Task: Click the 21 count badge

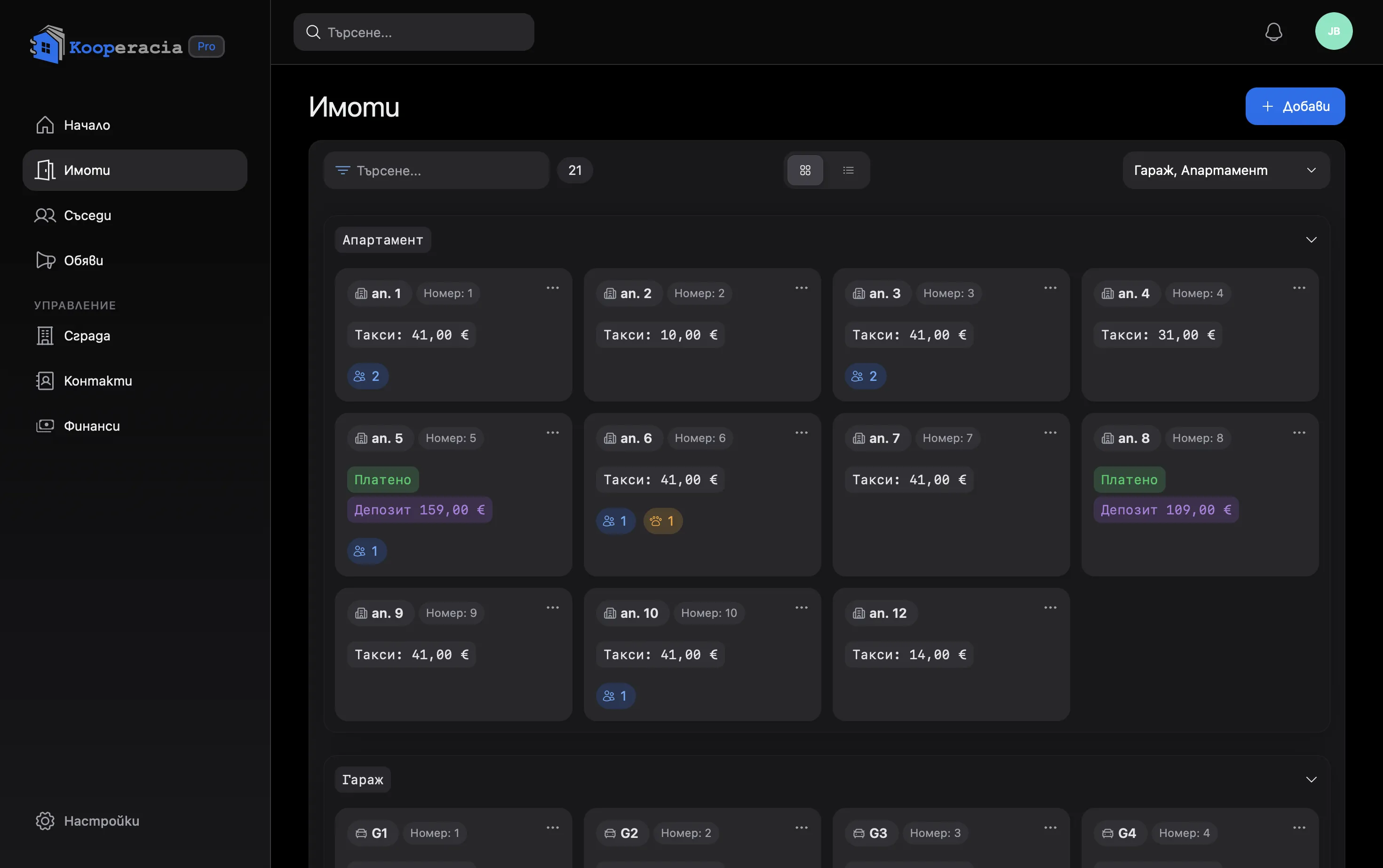Action: point(574,170)
